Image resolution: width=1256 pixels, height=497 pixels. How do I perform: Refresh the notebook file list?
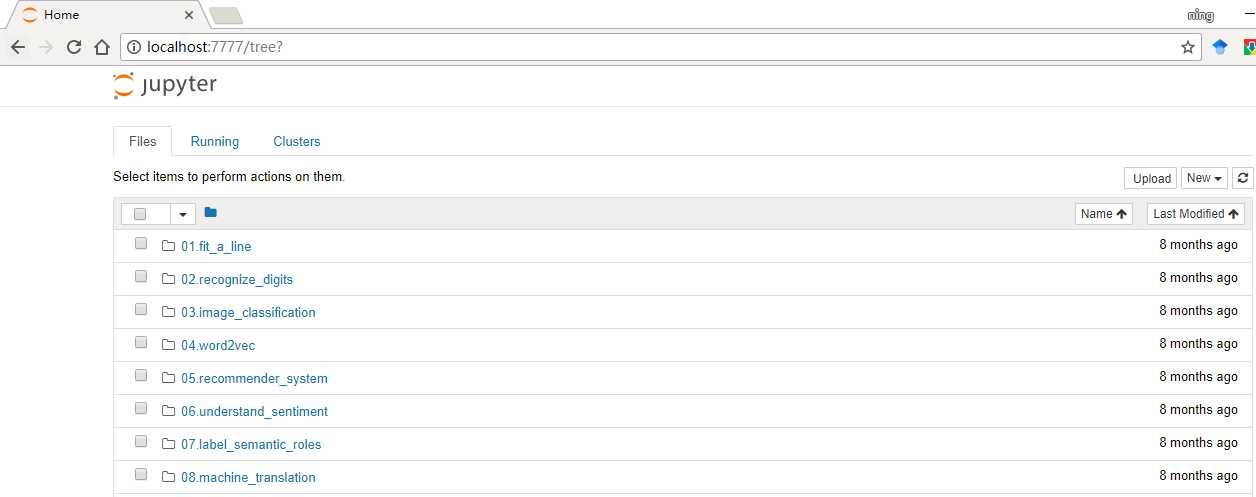coord(1243,178)
